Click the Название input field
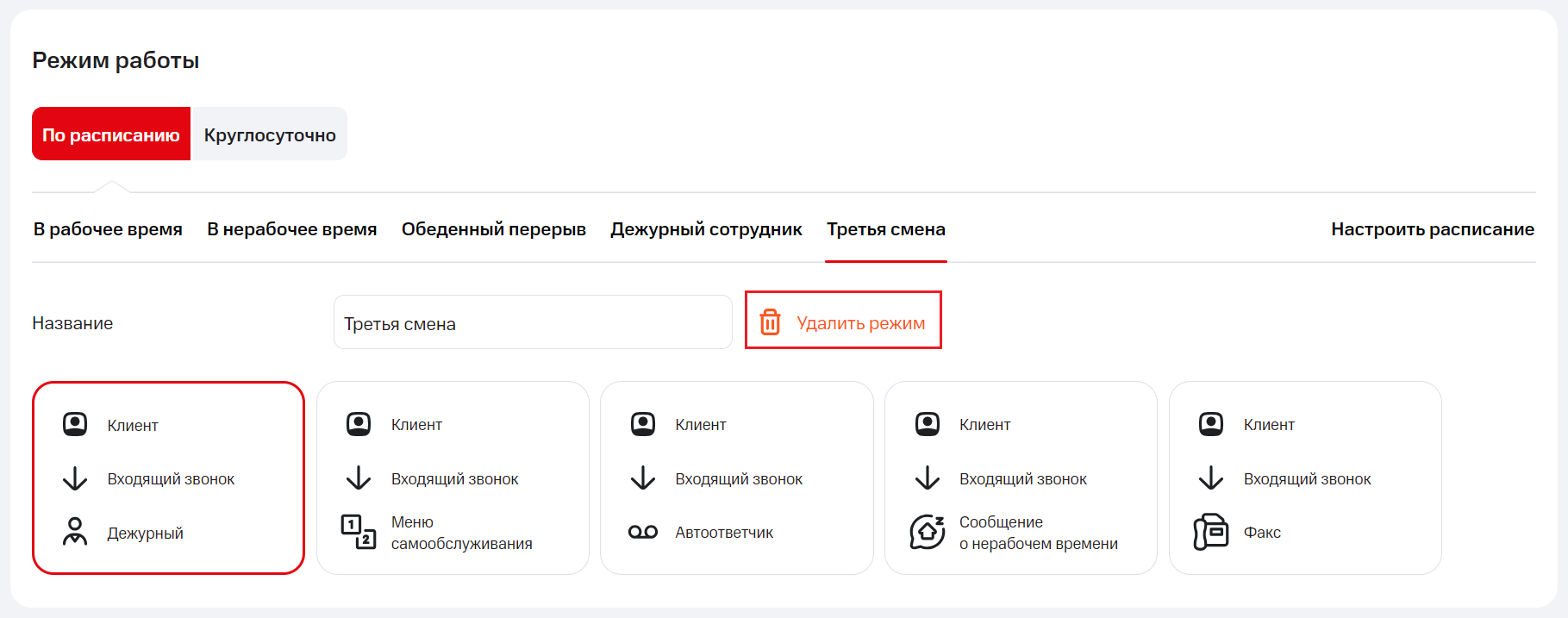This screenshot has height=618, width=1568. (x=533, y=323)
